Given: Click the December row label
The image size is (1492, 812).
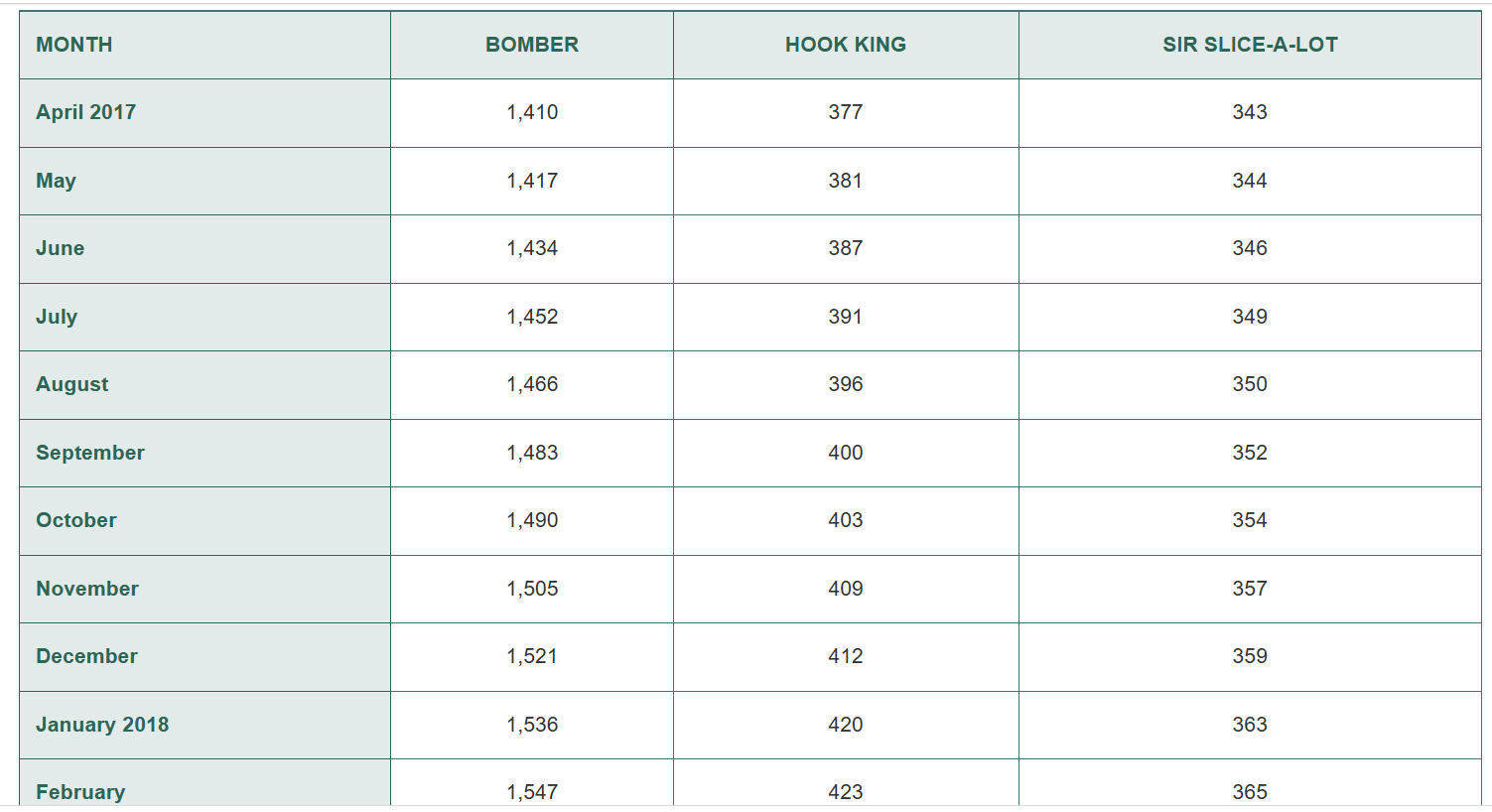Looking at the screenshot, I should point(87,656).
